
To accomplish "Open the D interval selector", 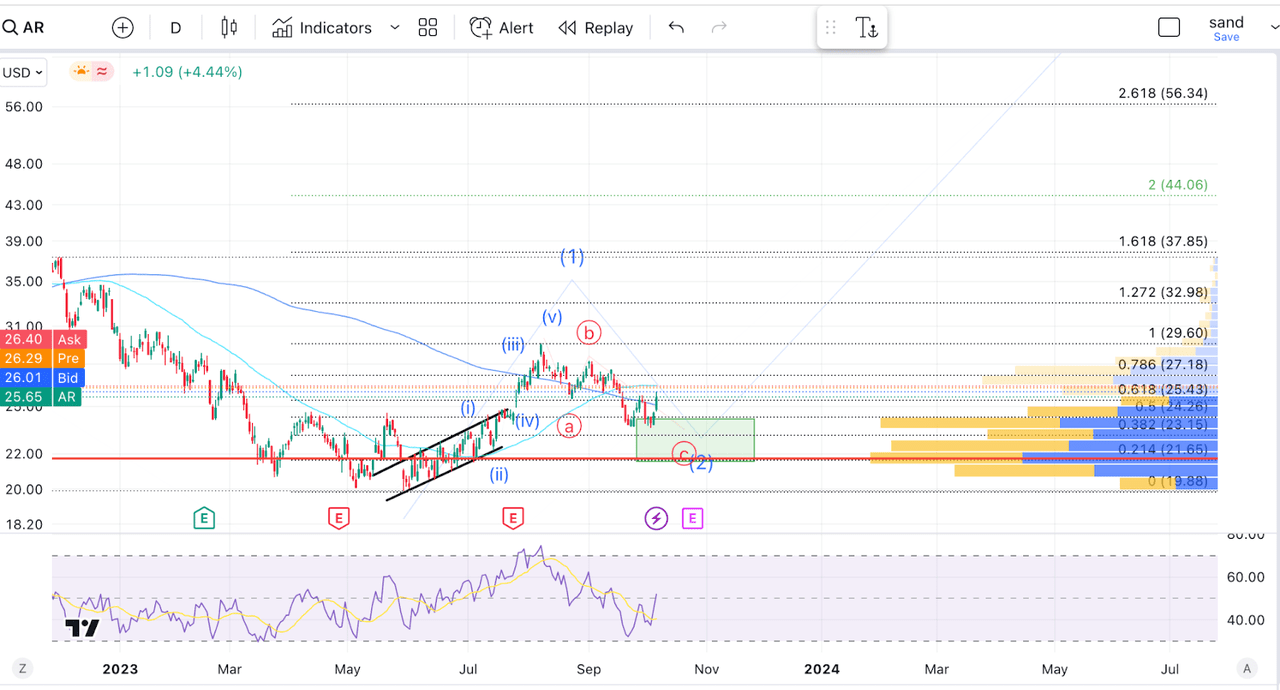I will (x=176, y=28).
